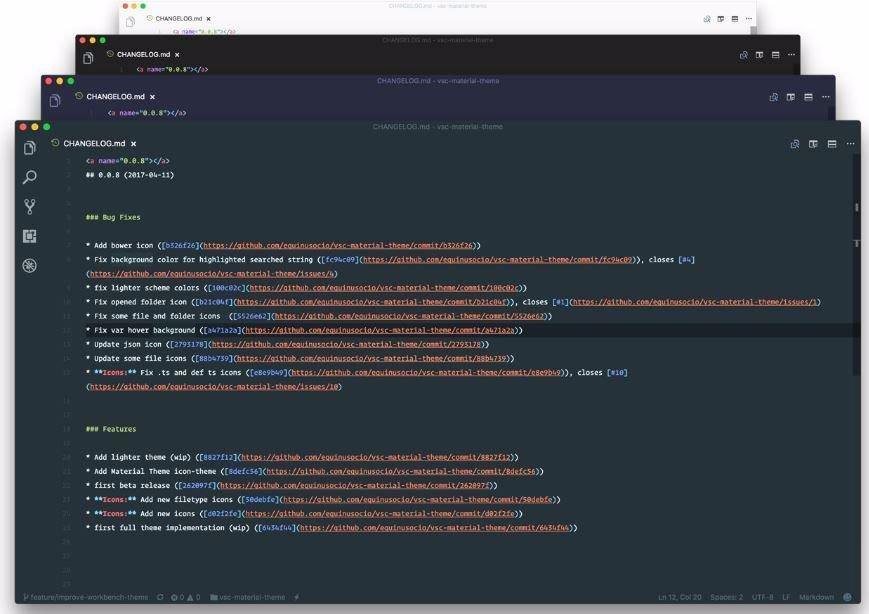This screenshot has width=869, height=614.
Task: Open commit 100c02c URL link
Action: click(x=384, y=288)
